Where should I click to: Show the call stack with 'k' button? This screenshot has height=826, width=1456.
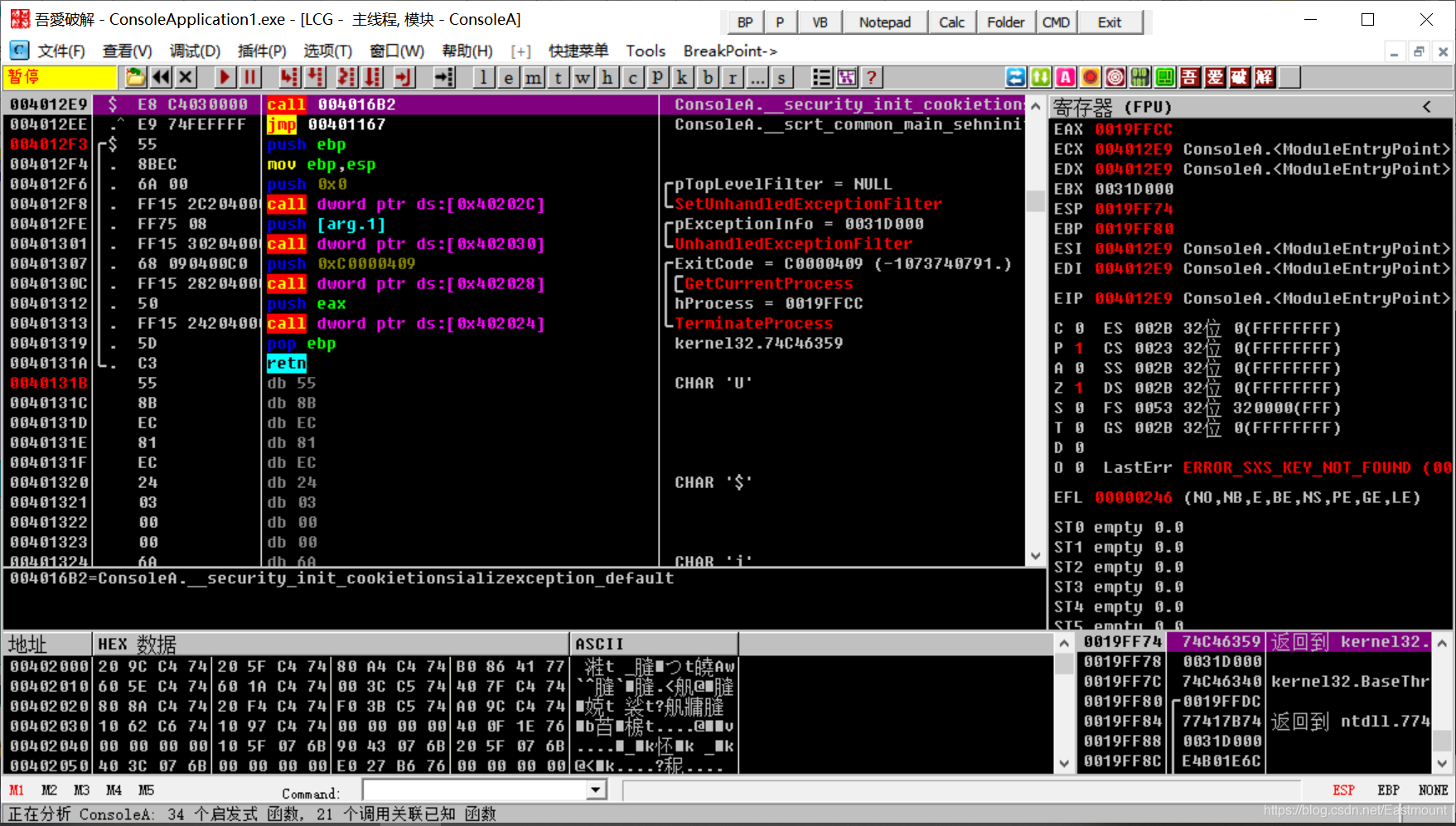(x=682, y=78)
